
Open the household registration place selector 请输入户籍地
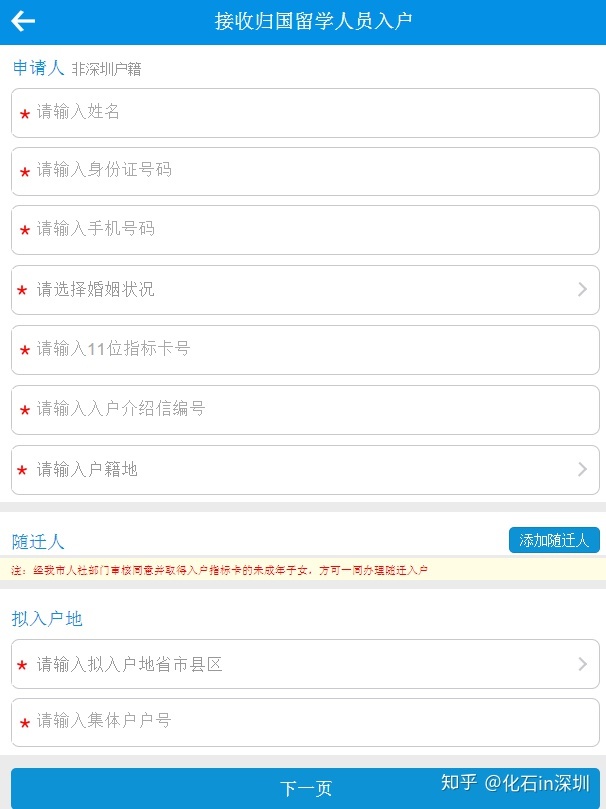pyautogui.click(x=305, y=470)
